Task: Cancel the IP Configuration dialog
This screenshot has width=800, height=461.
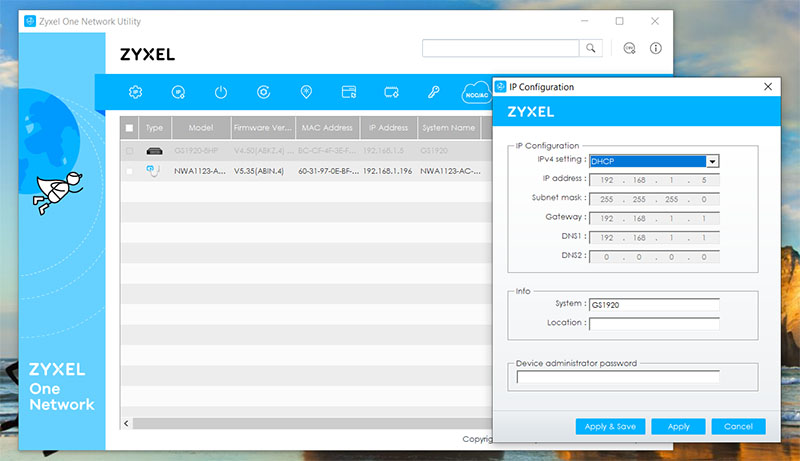Action: pyautogui.click(x=738, y=426)
